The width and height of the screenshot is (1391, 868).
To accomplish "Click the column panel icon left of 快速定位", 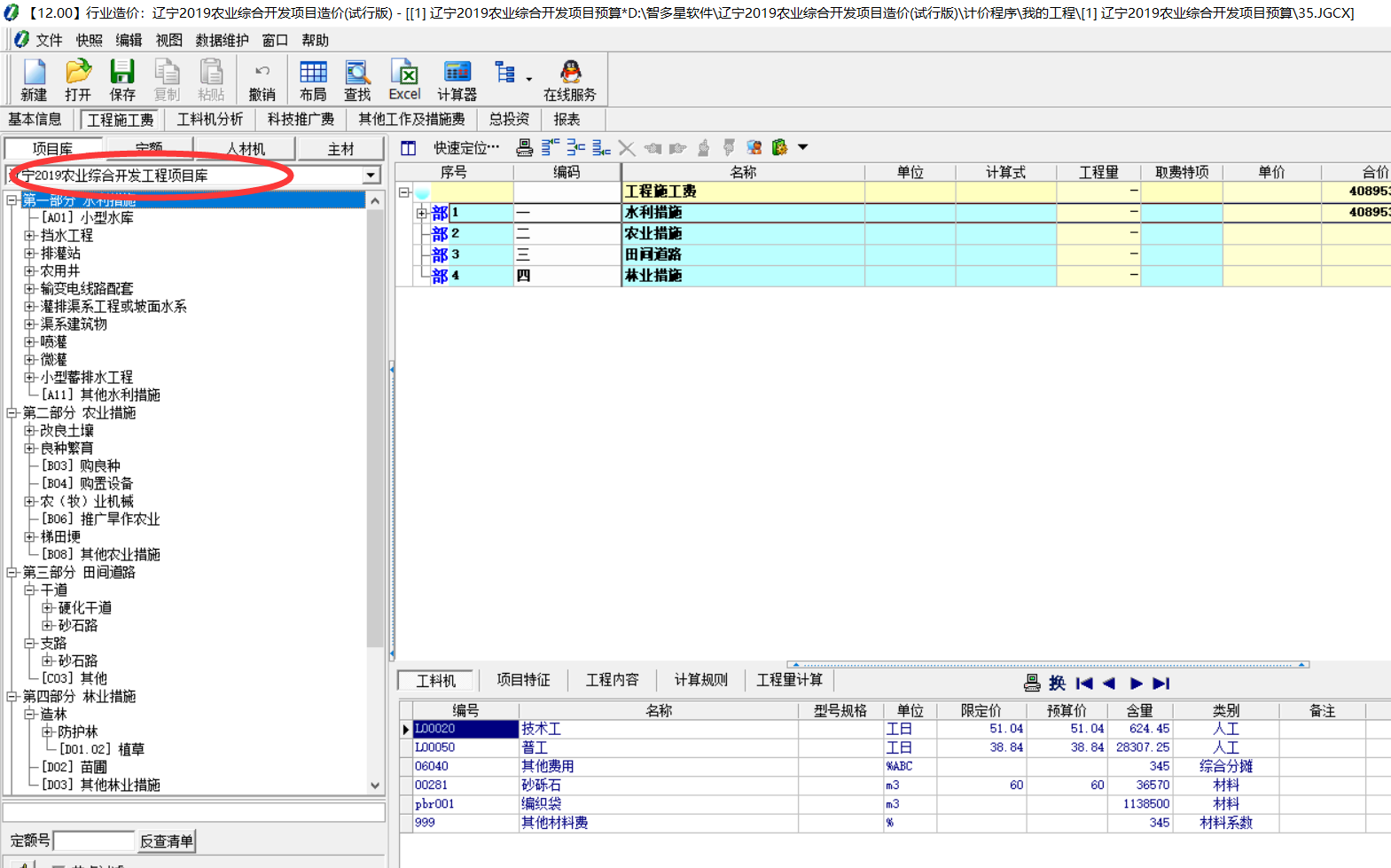I will coord(409,148).
